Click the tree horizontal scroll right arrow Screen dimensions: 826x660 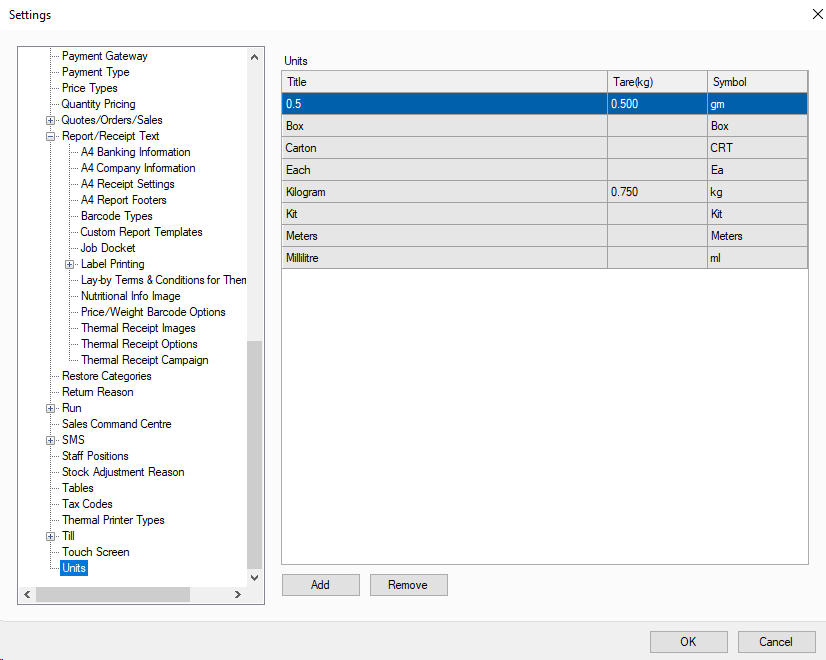(238, 594)
